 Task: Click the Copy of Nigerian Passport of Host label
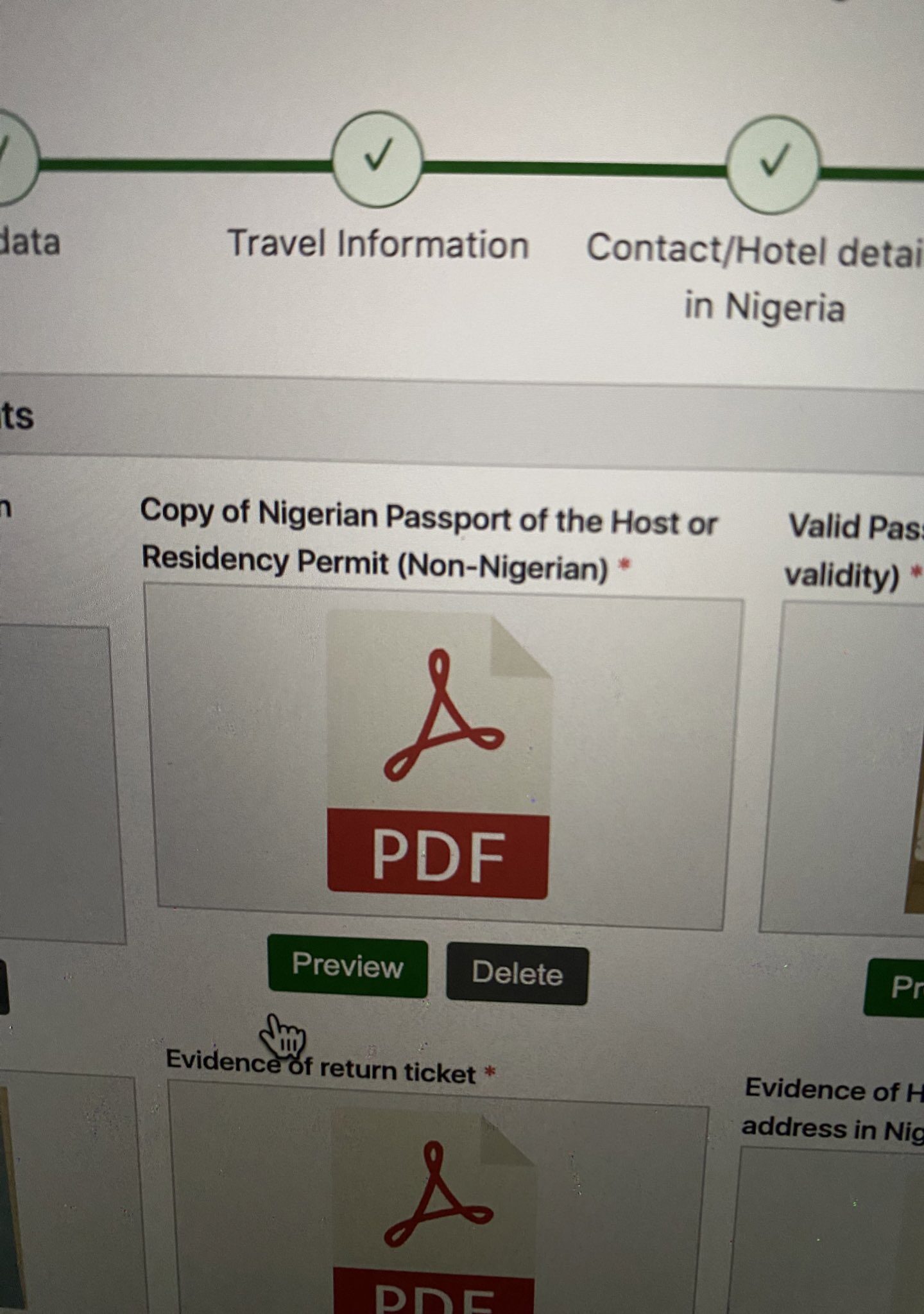point(429,540)
